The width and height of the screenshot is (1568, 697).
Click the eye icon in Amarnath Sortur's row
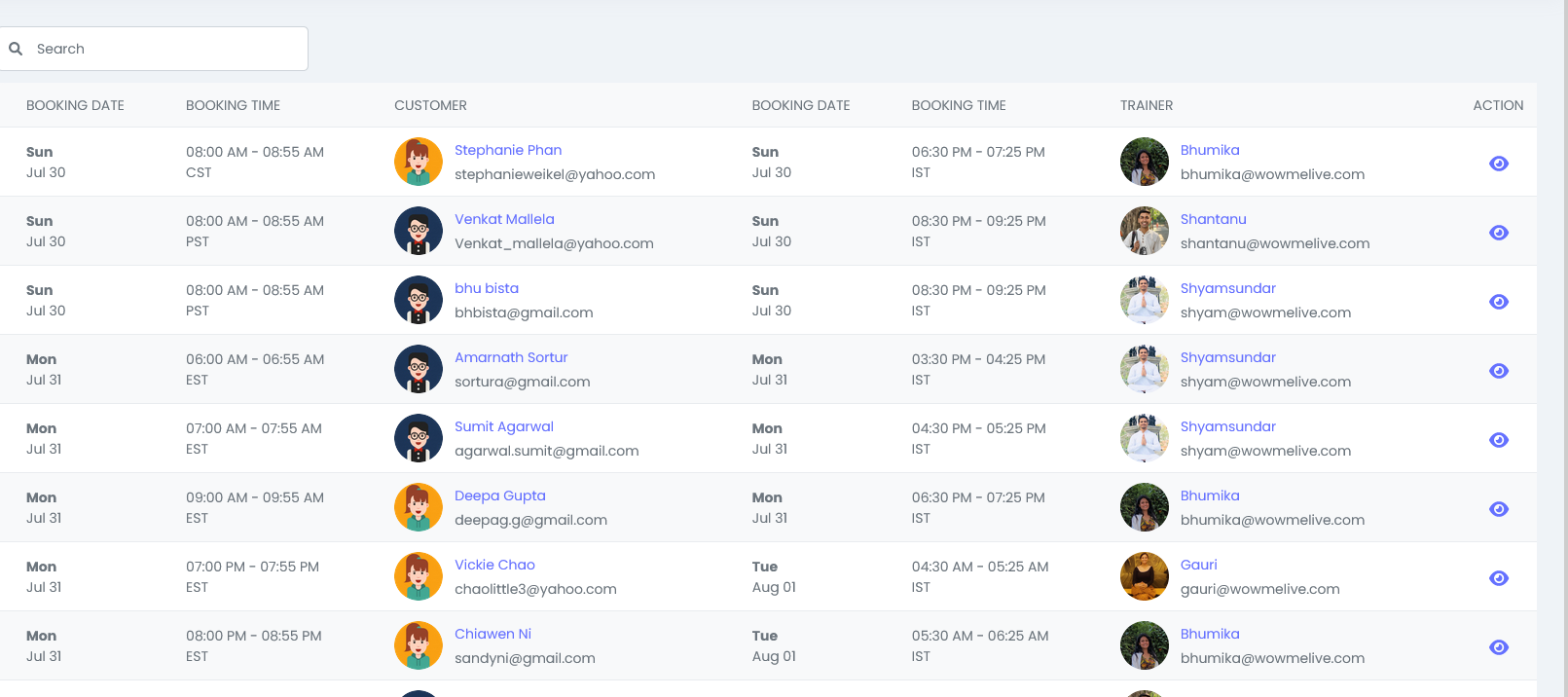1498,371
